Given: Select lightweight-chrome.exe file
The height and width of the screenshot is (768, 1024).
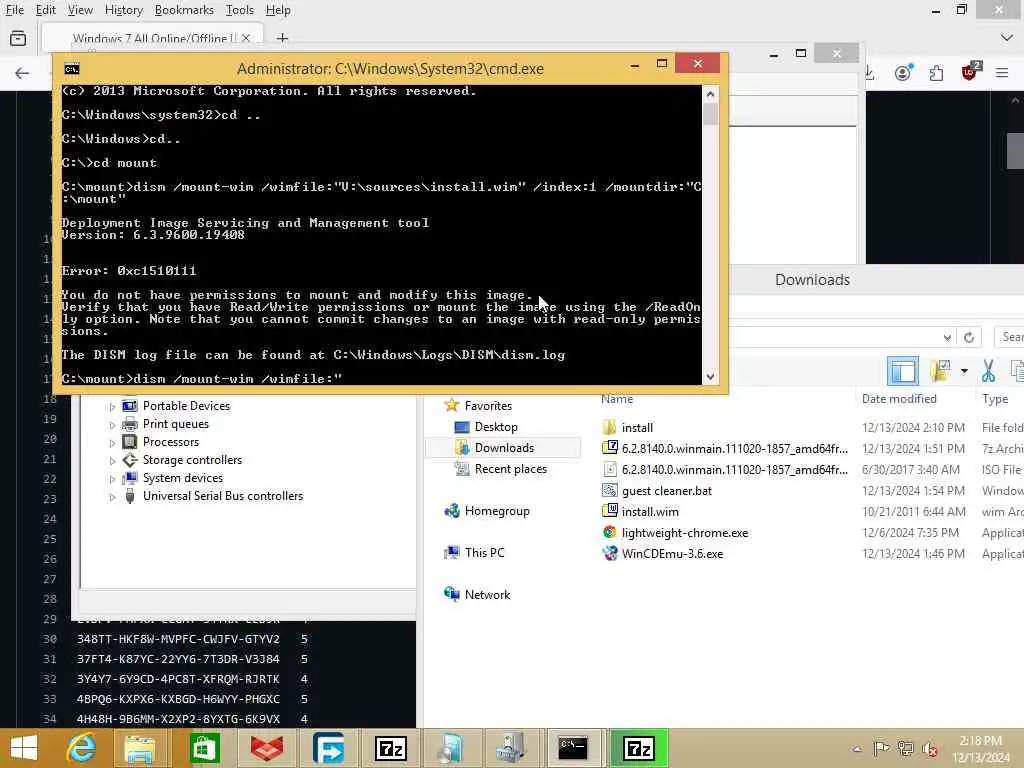Looking at the screenshot, I should coord(684,532).
